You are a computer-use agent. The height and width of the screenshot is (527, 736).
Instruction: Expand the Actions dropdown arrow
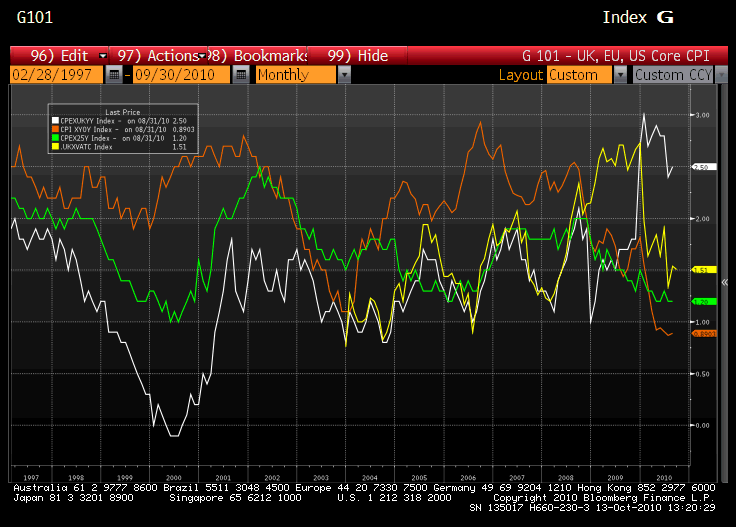[202, 56]
